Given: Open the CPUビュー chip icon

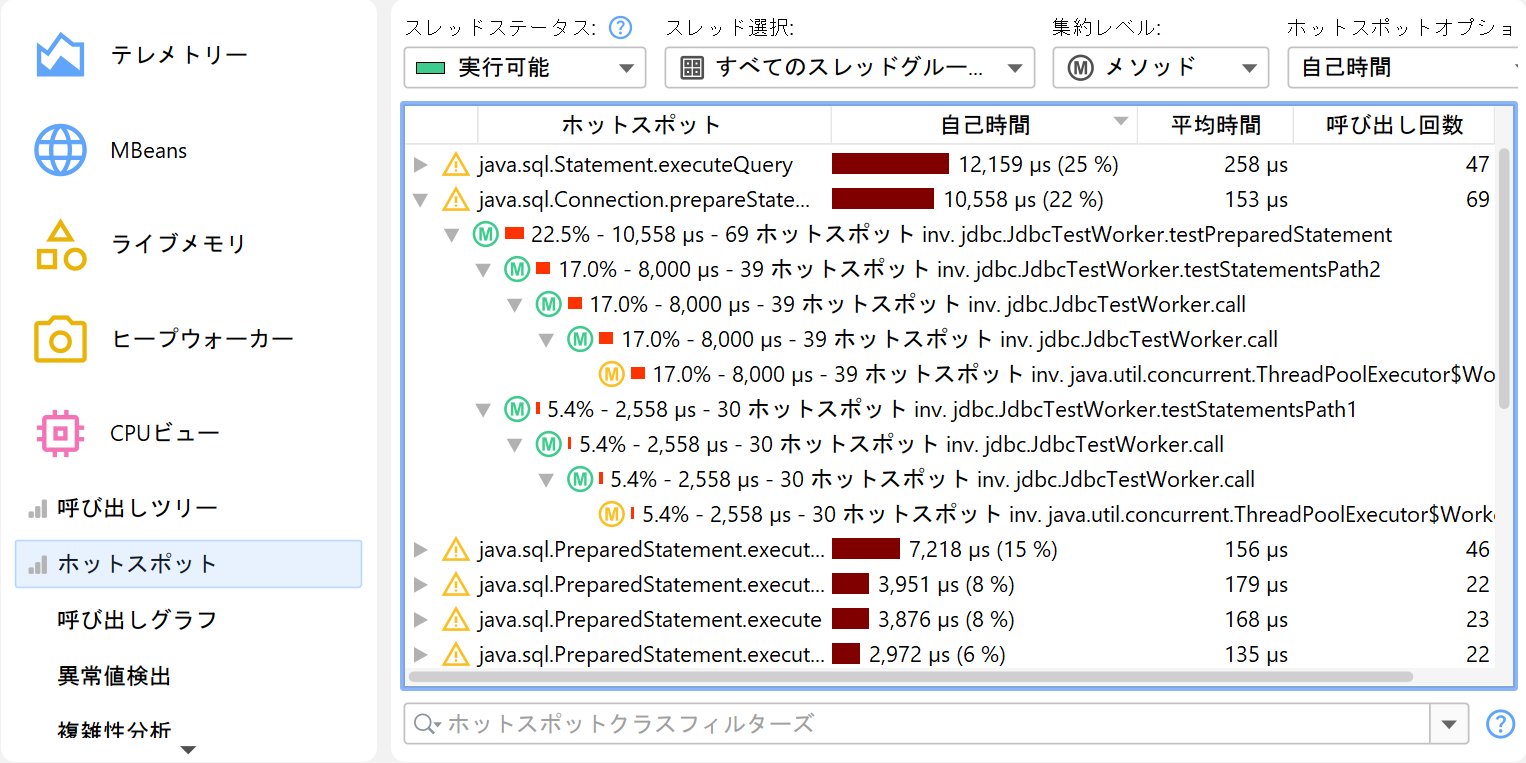Looking at the screenshot, I should pyautogui.click(x=60, y=433).
